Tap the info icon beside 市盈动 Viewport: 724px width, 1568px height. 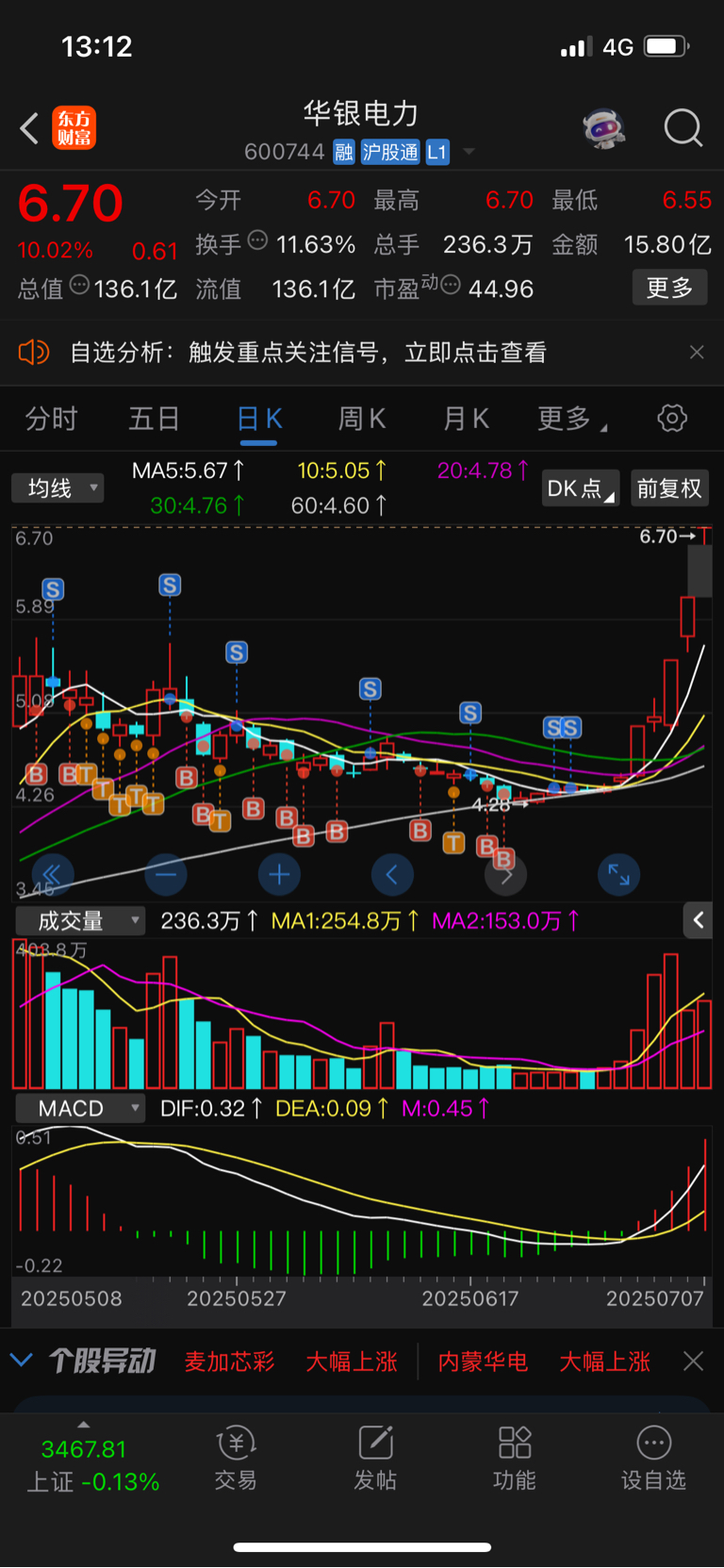click(x=451, y=285)
